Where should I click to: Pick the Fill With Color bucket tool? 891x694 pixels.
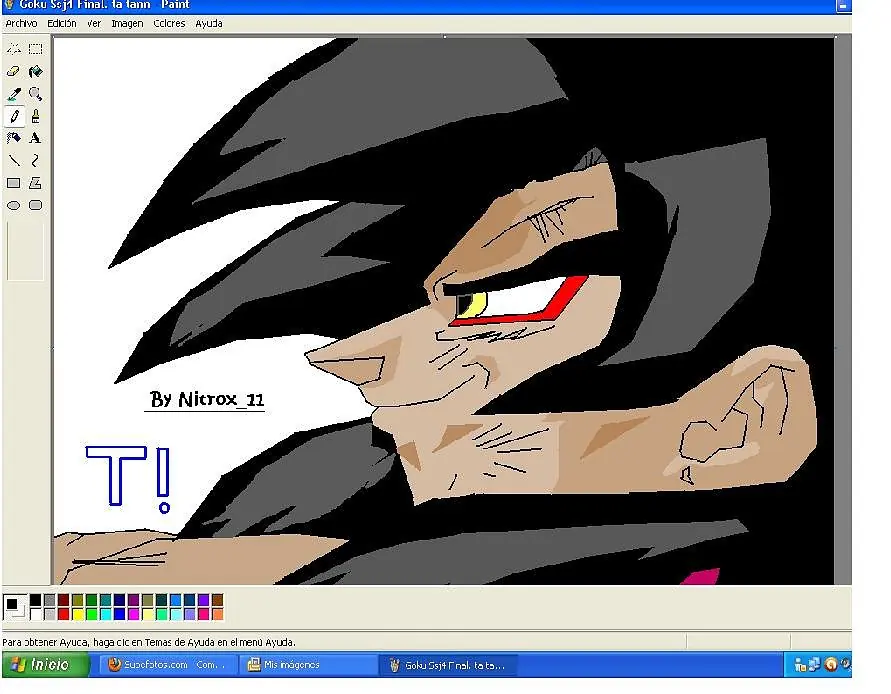pos(35,72)
